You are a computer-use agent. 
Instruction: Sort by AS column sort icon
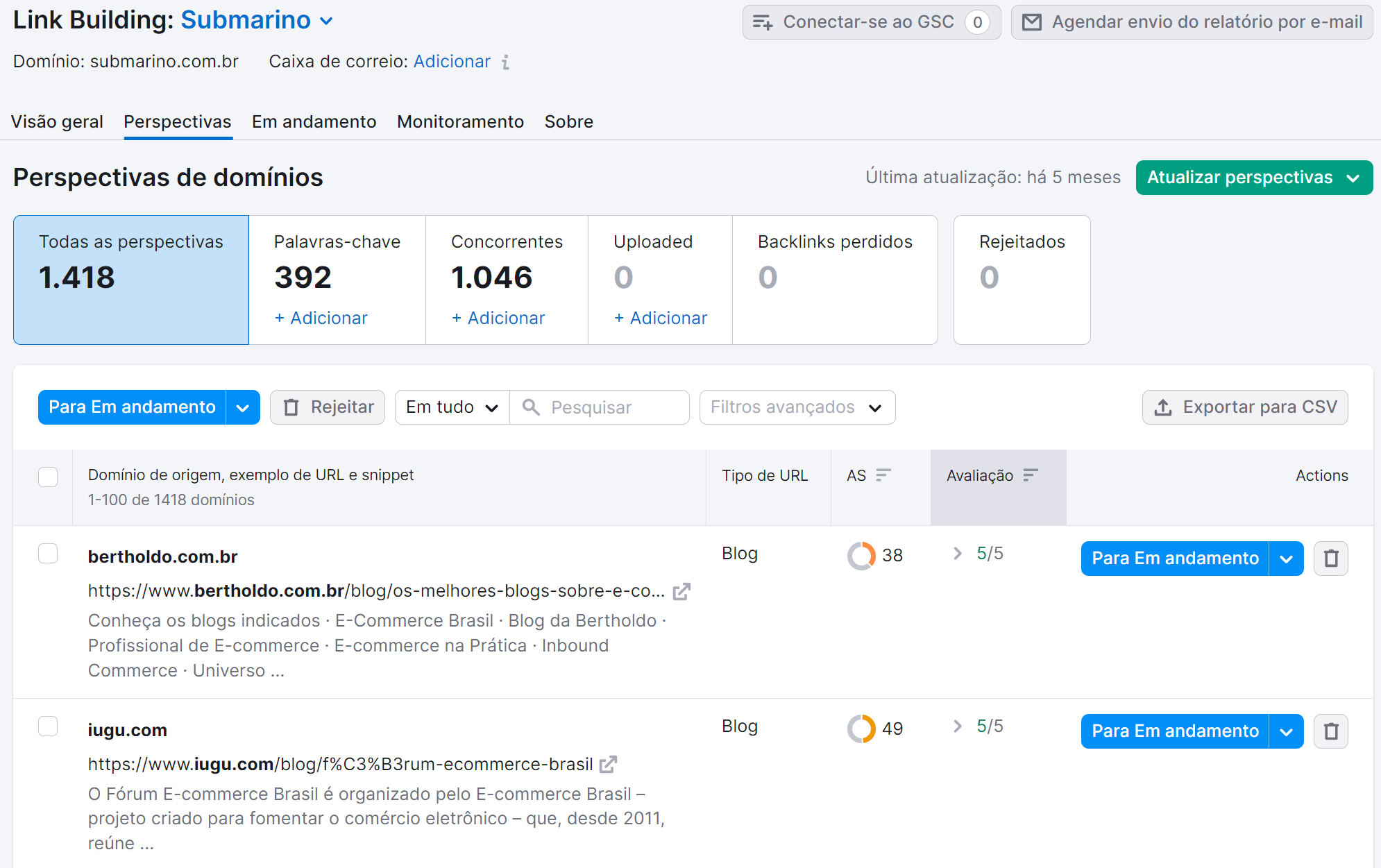coord(883,475)
